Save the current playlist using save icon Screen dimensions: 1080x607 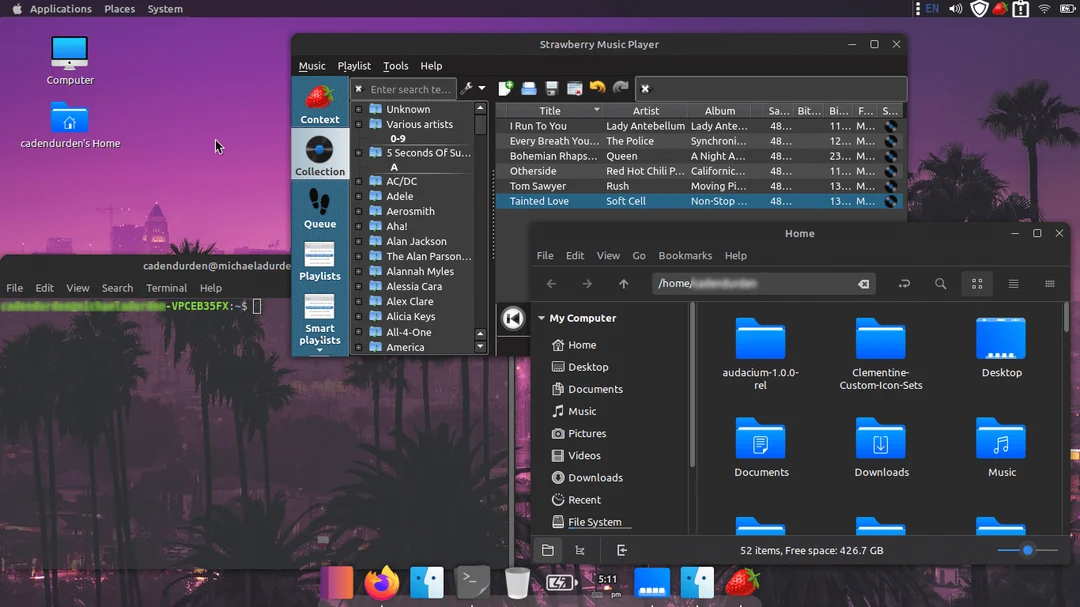(x=551, y=88)
